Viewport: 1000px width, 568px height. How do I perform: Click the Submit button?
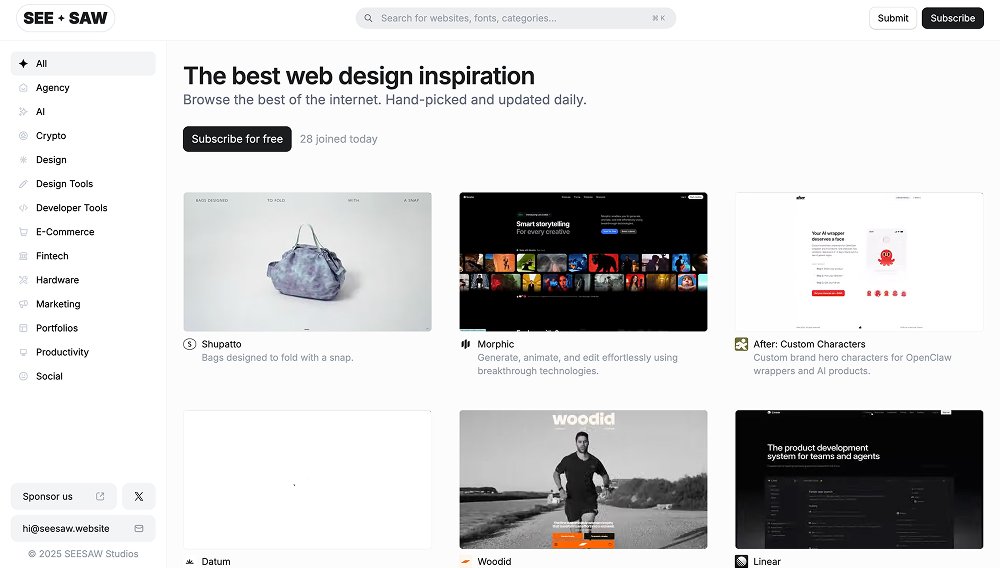pyautogui.click(x=892, y=18)
